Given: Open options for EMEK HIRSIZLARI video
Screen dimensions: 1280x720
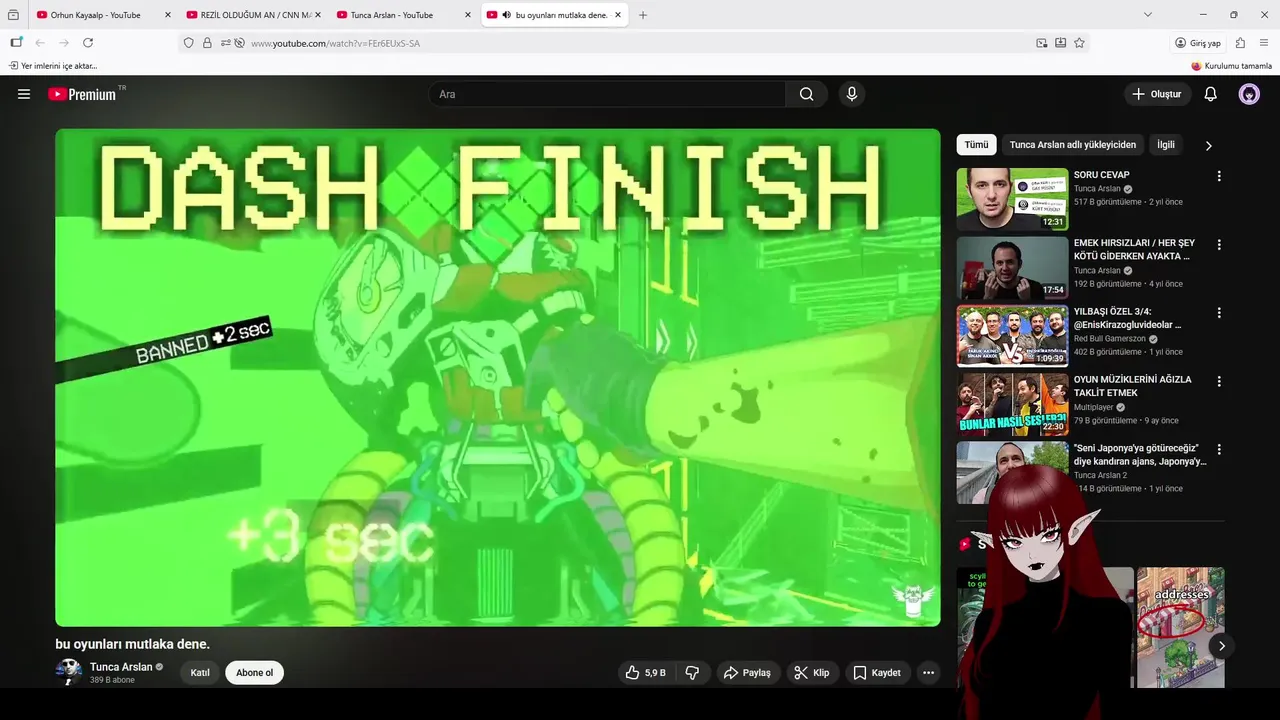Looking at the screenshot, I should pos(1218,244).
